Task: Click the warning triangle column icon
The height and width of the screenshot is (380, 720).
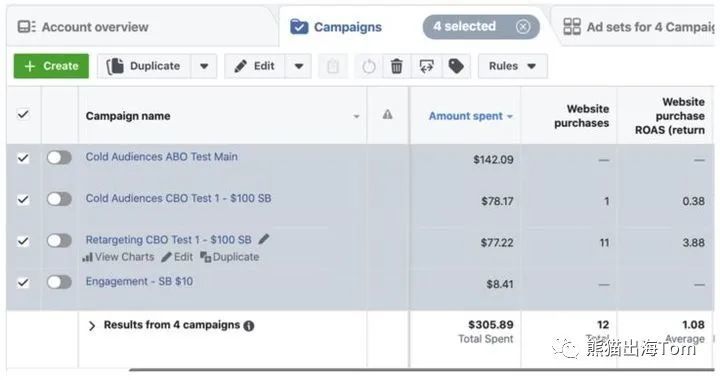Action: [388, 114]
